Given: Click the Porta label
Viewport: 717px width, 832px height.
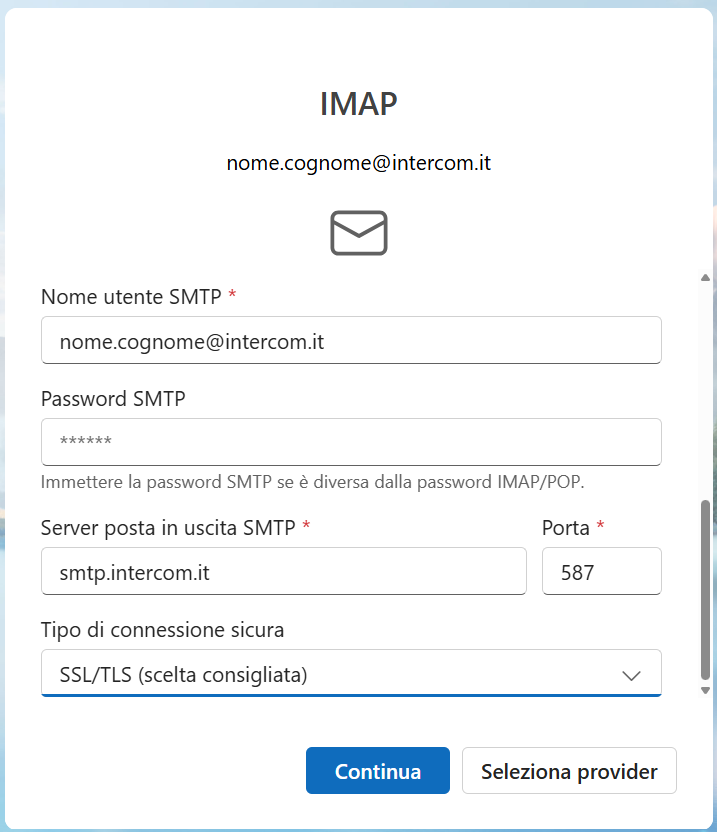Looking at the screenshot, I should tap(566, 527).
